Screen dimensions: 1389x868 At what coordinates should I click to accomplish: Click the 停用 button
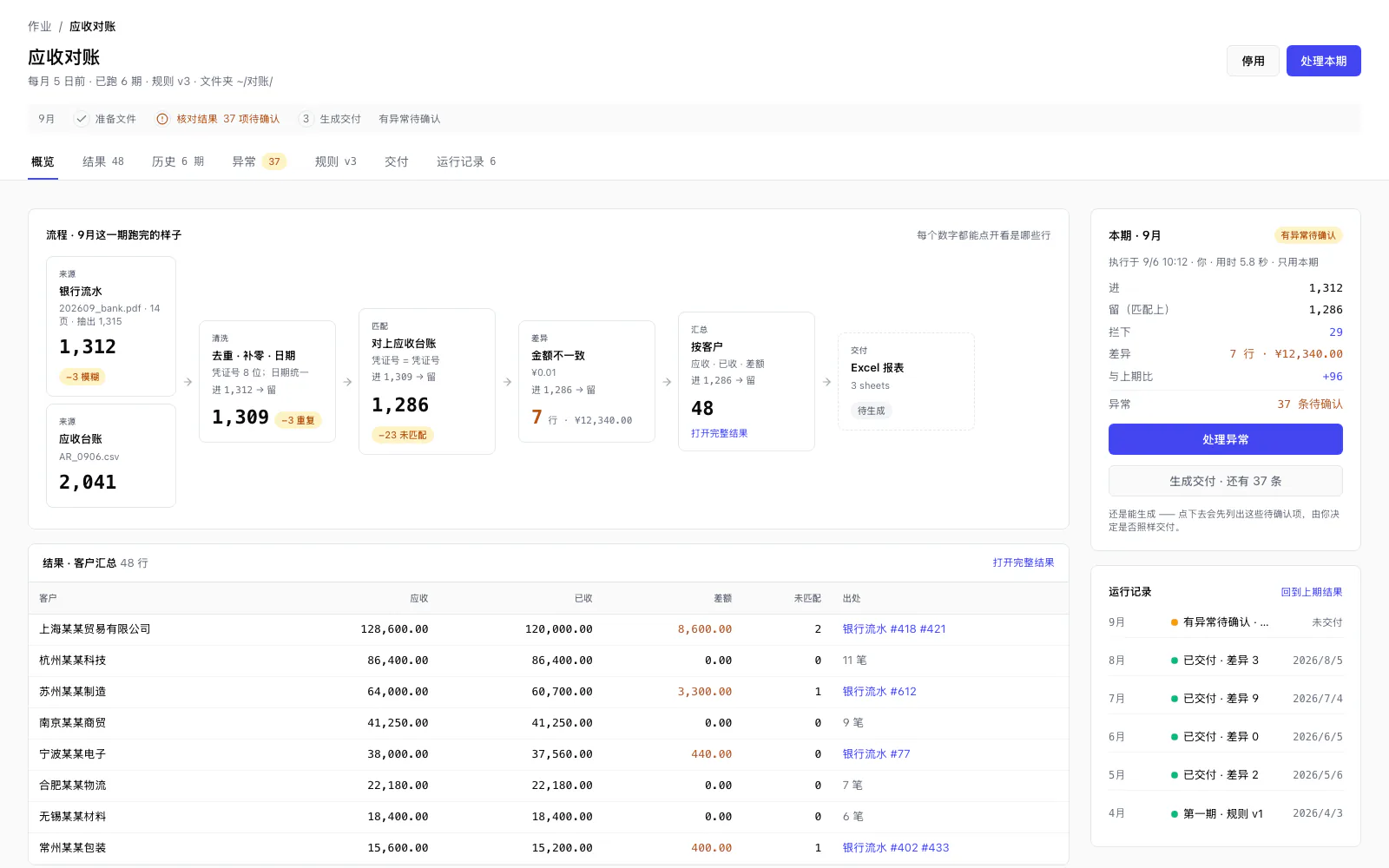[x=1253, y=61]
